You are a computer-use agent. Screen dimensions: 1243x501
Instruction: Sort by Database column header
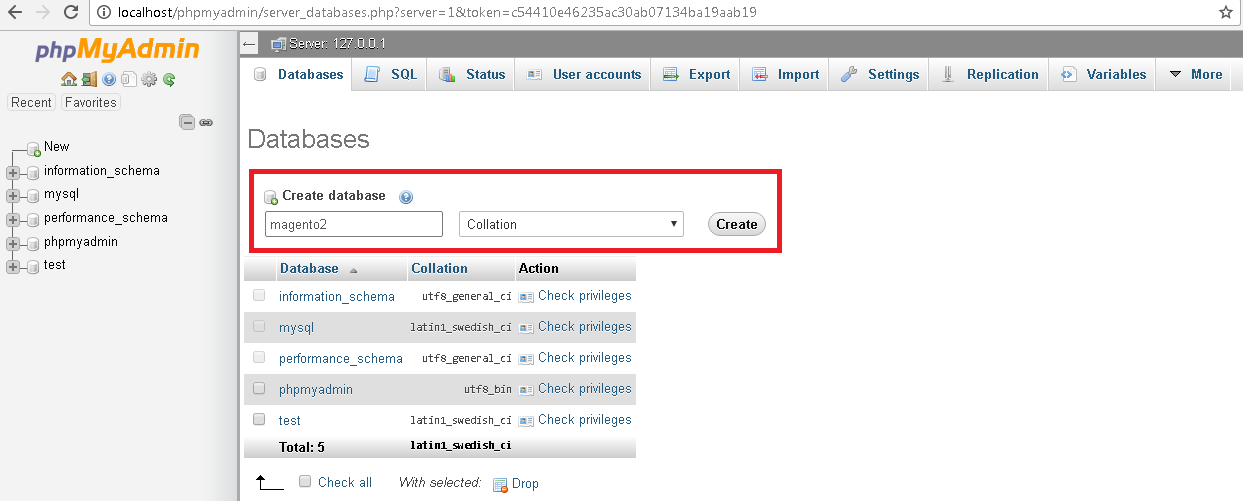click(309, 268)
